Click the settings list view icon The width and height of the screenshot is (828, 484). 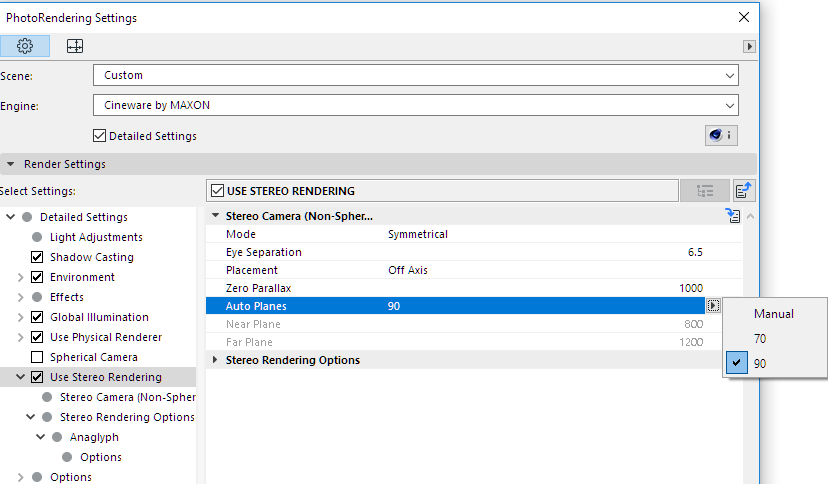coord(704,191)
